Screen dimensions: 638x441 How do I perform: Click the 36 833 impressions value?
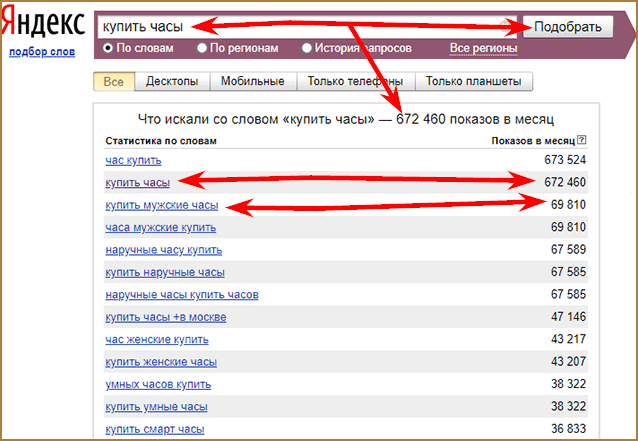(568, 428)
